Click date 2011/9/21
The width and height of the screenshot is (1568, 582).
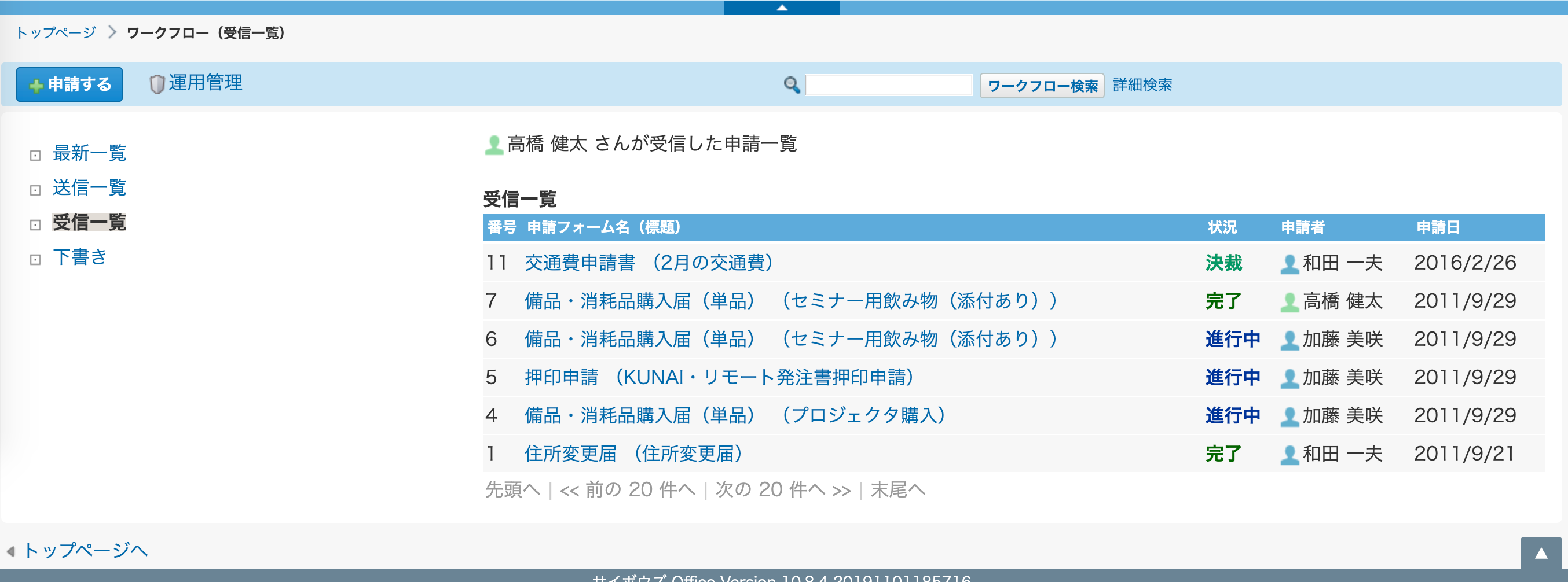tap(1464, 454)
